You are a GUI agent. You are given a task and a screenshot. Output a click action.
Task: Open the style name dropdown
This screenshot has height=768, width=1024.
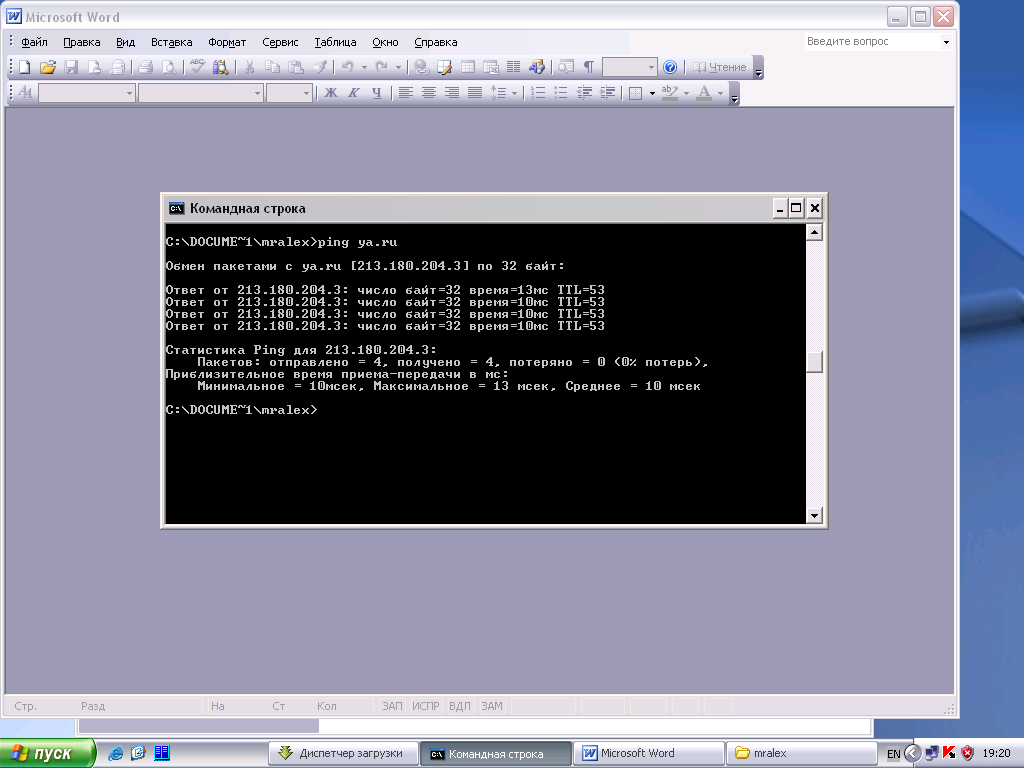click(129, 93)
